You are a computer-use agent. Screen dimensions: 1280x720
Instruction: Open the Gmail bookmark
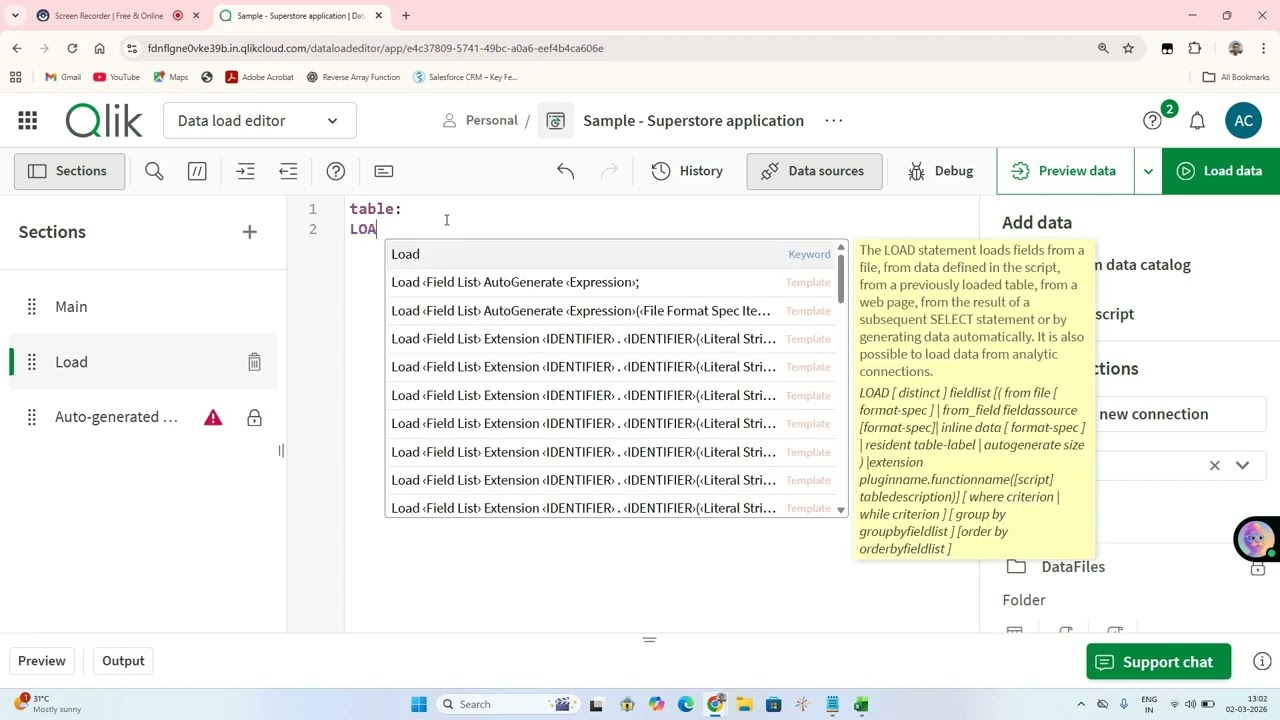tap(62, 77)
